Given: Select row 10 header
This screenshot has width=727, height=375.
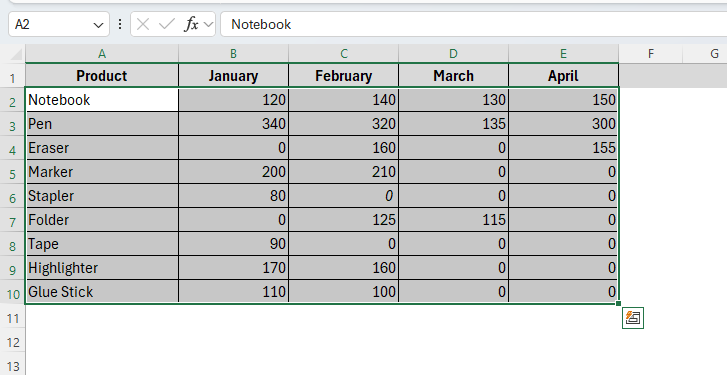Looking at the screenshot, I should pos(13,292).
